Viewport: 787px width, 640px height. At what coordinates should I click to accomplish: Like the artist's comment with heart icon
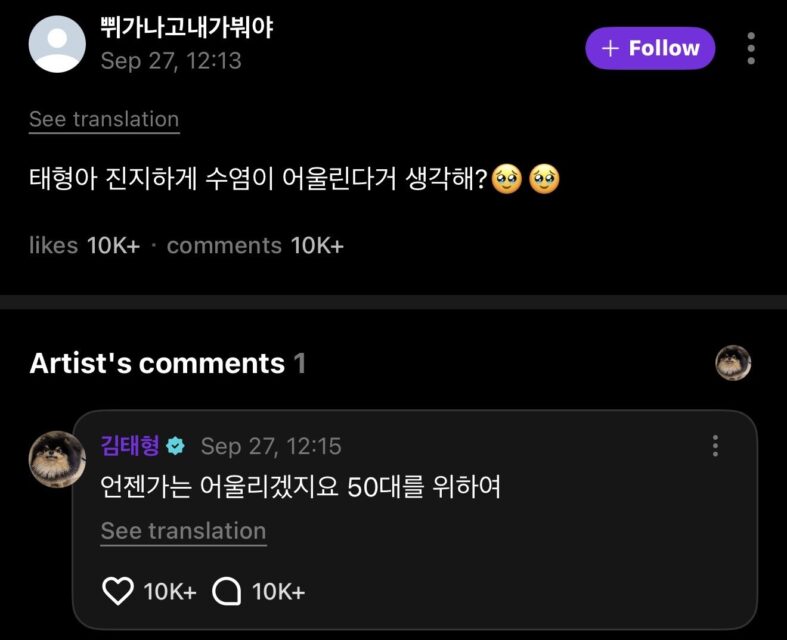(x=118, y=591)
